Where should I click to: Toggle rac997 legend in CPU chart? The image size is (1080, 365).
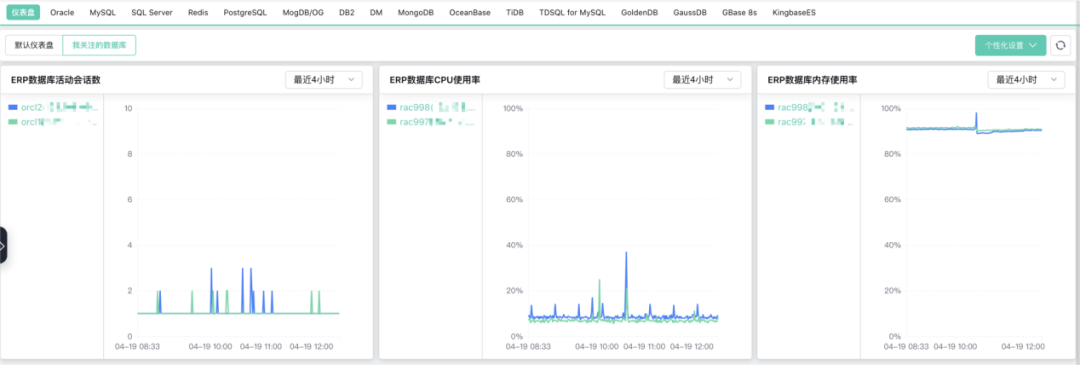click(x=431, y=122)
